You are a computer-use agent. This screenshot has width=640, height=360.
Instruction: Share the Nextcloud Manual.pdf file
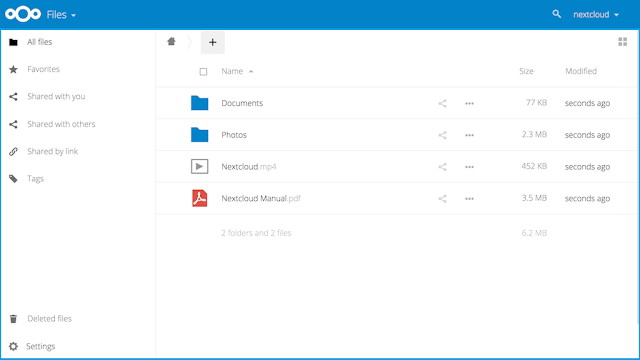pos(442,199)
